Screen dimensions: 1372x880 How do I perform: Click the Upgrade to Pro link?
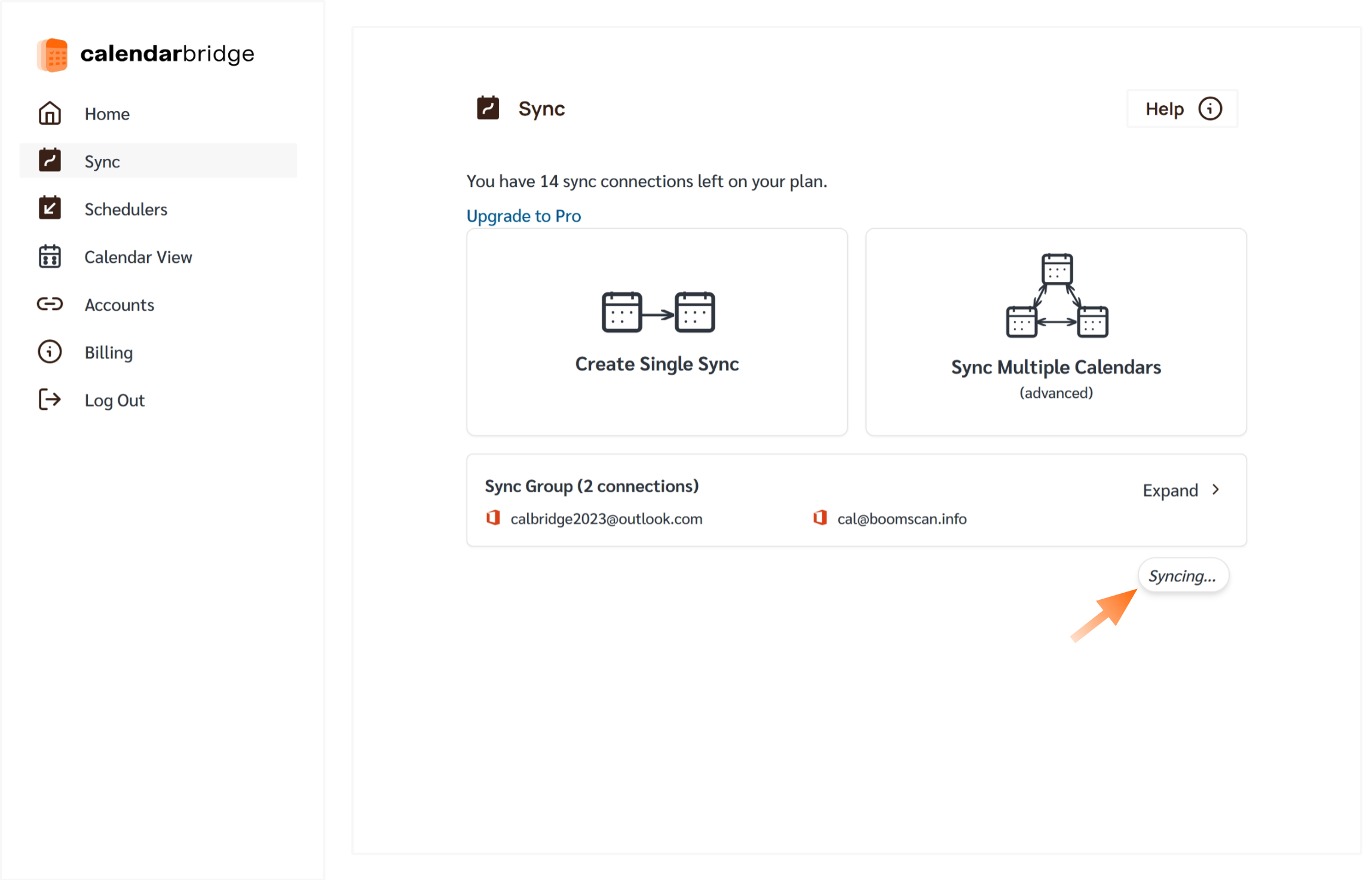click(x=523, y=216)
